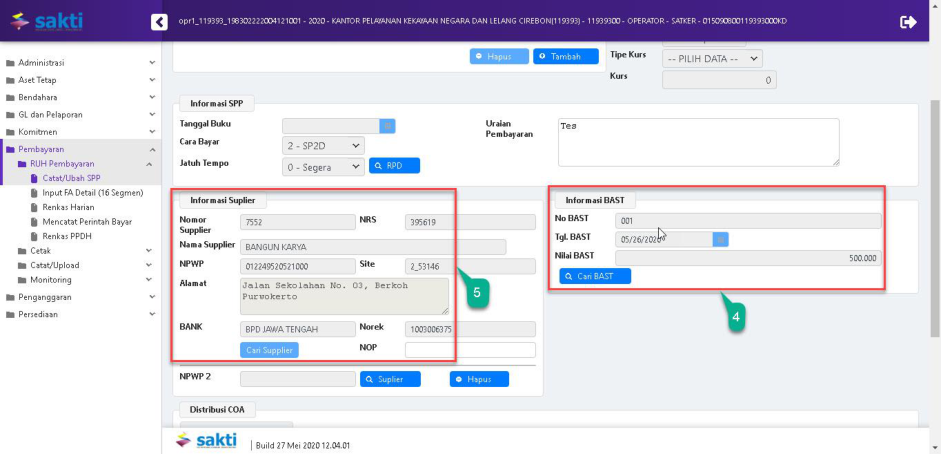
Task: Expand the Bendahara menu
Action: 38,97
